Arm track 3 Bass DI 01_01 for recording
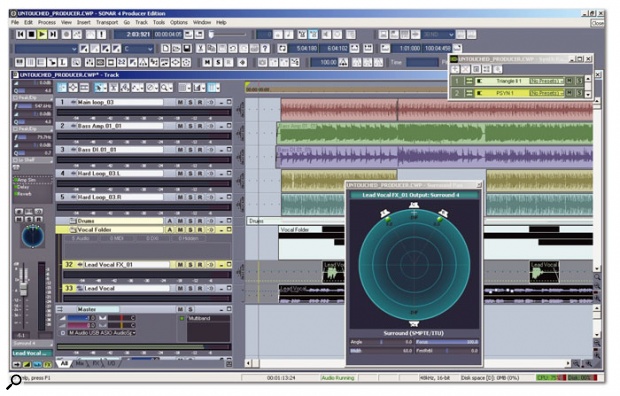This screenshot has width=620, height=396. point(200,150)
